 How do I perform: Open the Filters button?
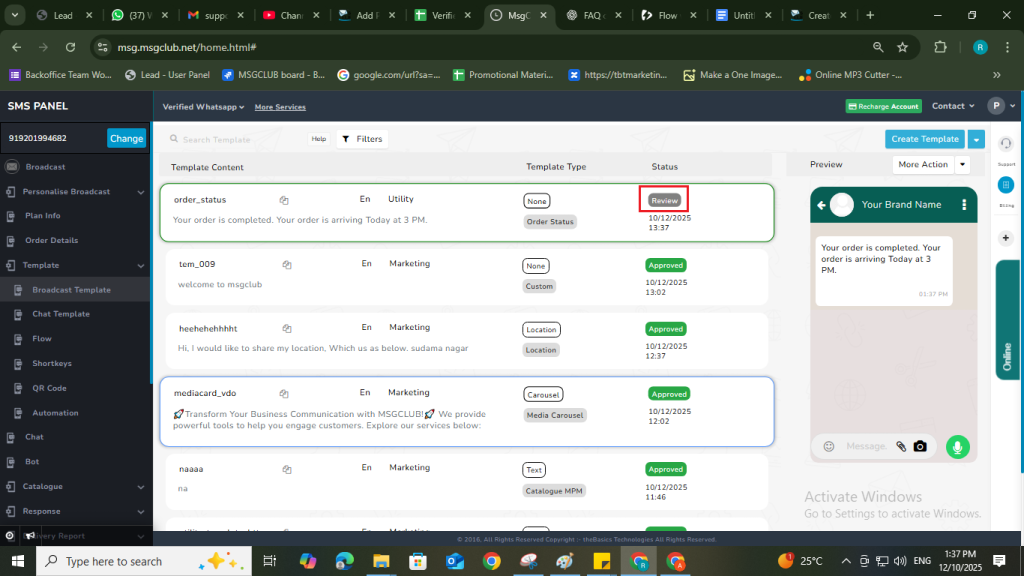click(361, 139)
